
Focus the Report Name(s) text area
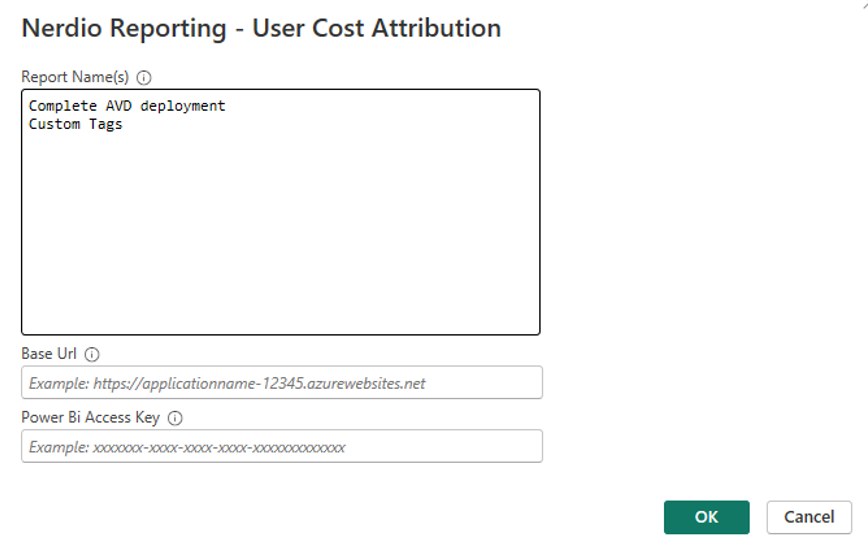281,212
